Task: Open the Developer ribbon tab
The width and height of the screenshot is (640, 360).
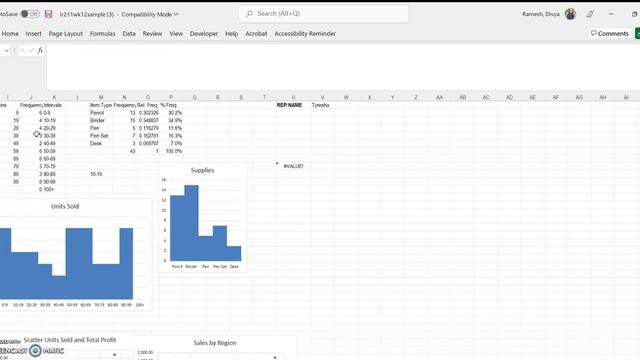Action: coord(204,33)
